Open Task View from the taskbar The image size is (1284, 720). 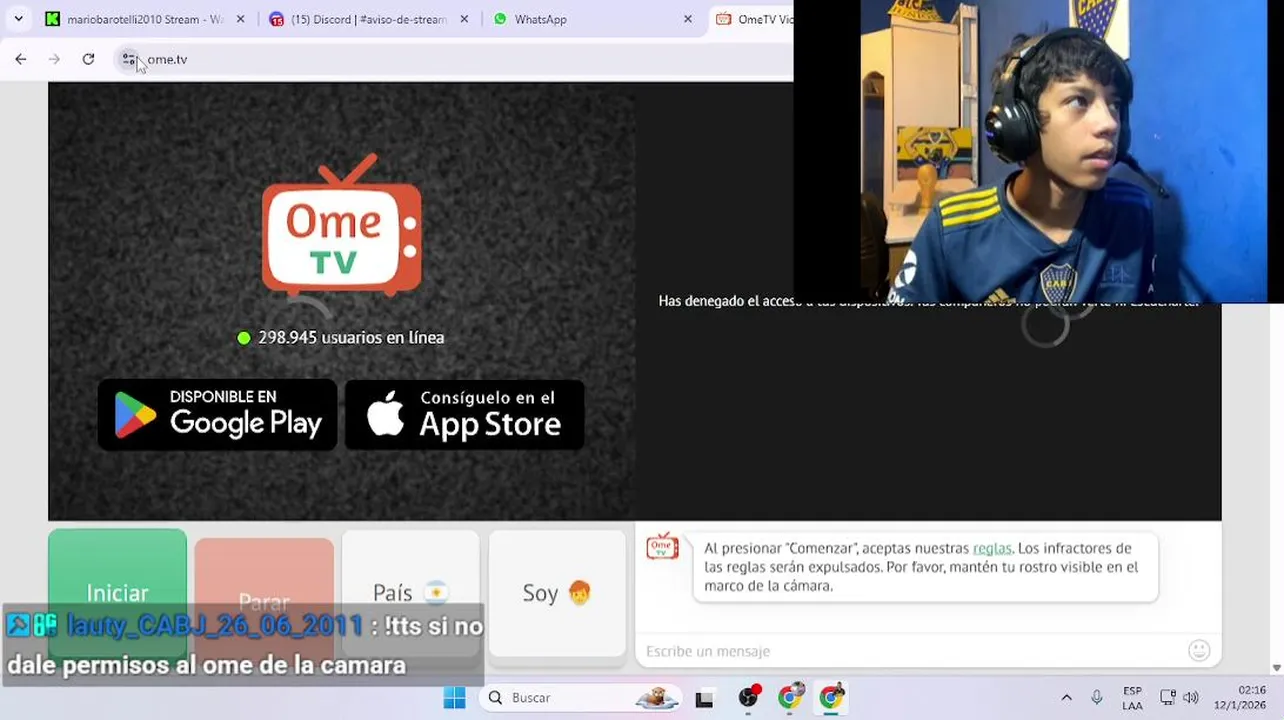tap(704, 698)
